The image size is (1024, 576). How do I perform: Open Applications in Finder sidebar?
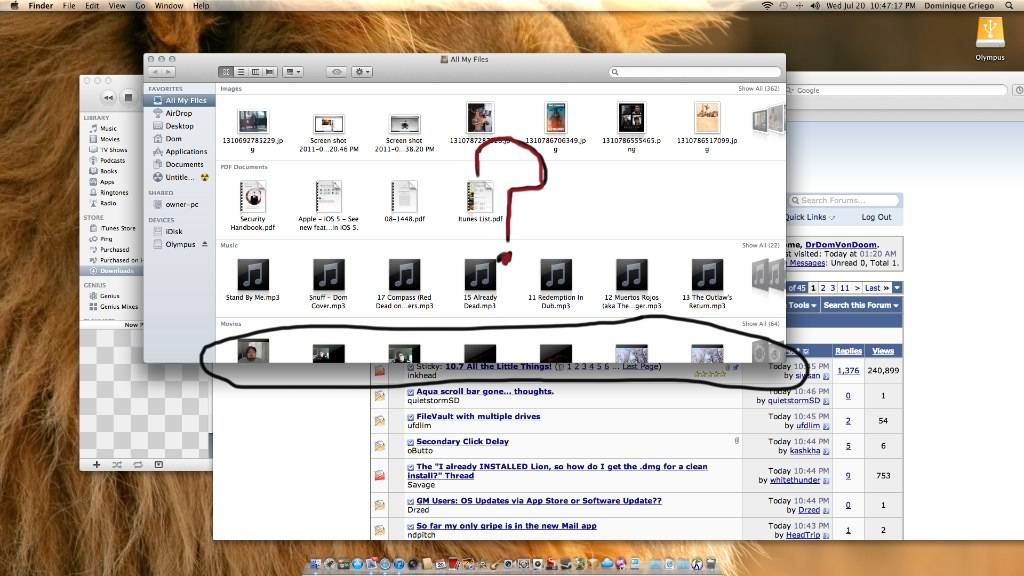(x=185, y=152)
